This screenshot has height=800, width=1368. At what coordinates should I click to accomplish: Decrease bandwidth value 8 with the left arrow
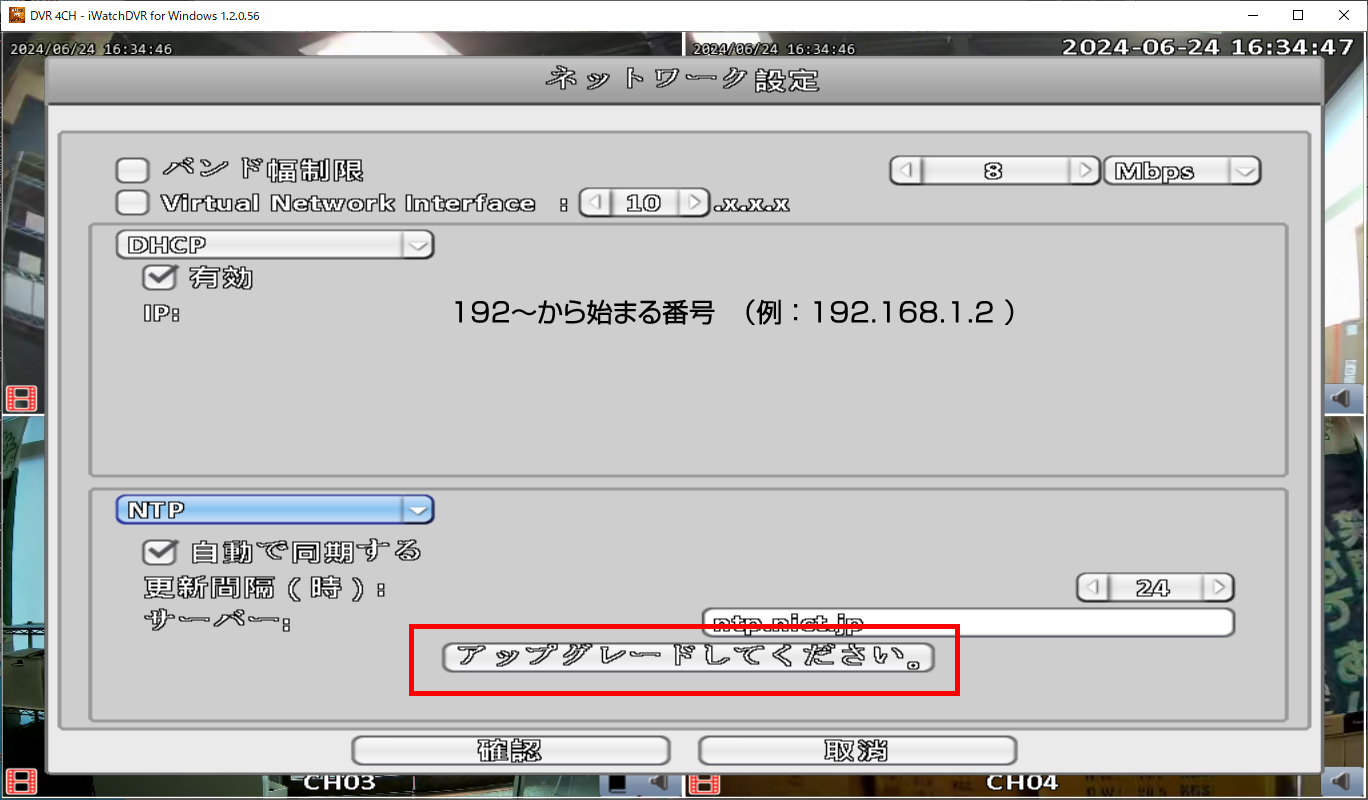click(907, 171)
